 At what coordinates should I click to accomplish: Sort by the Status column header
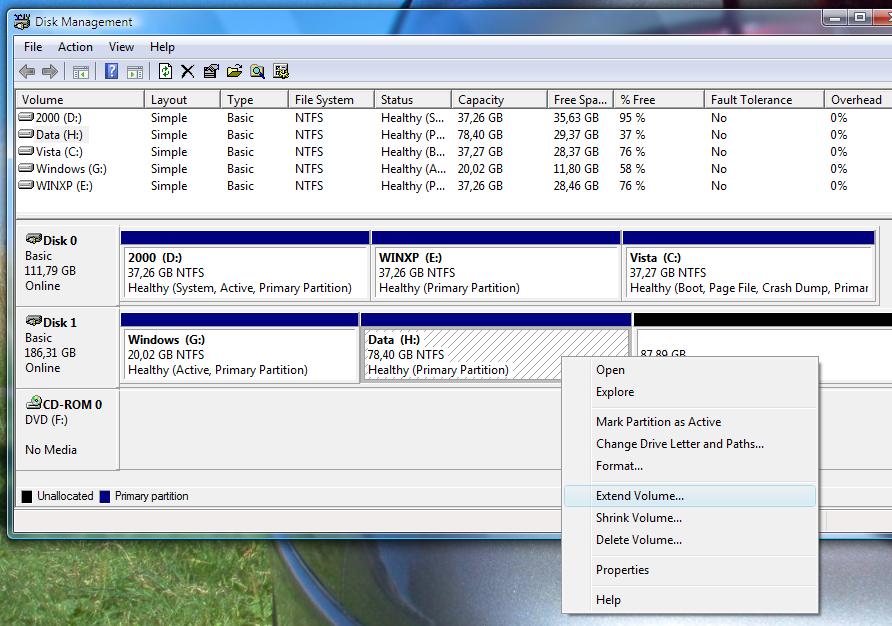413,100
